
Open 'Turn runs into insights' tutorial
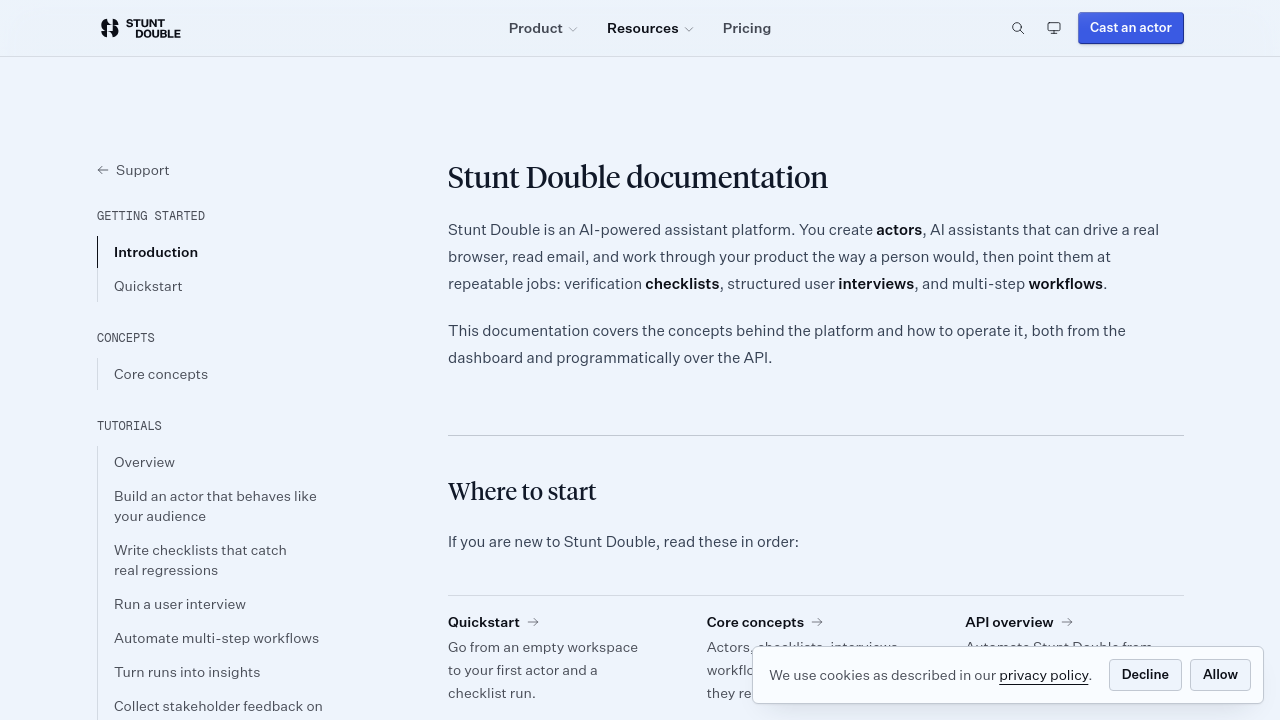pos(187,672)
